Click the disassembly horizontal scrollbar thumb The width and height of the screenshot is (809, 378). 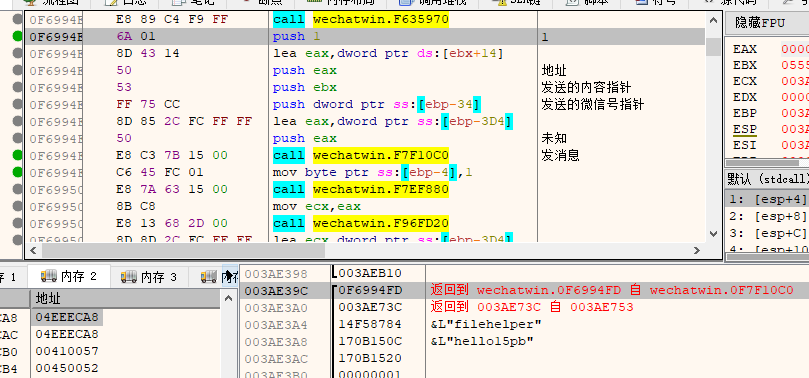tap(183, 251)
